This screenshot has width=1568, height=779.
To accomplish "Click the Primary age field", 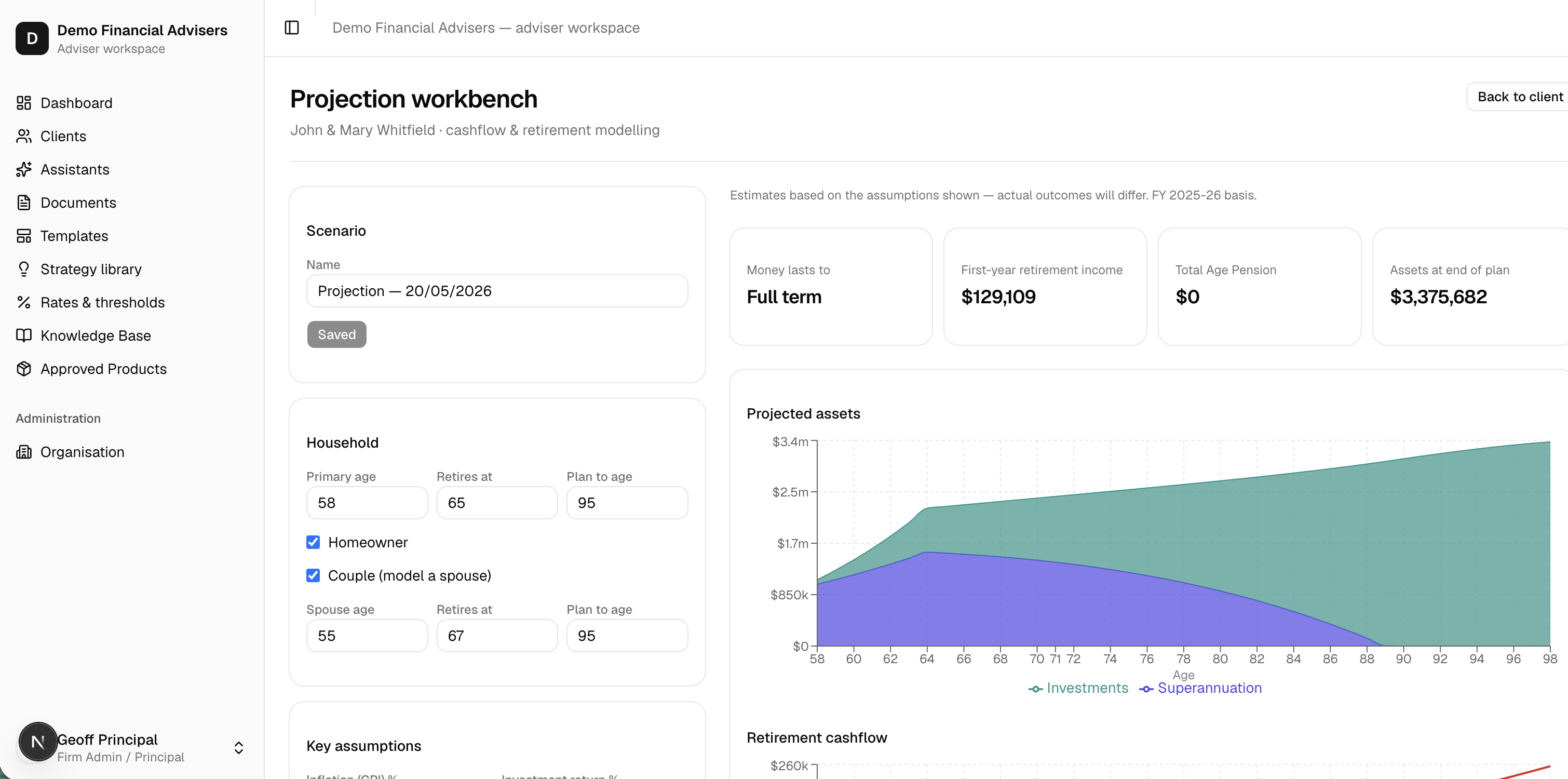I will tap(367, 503).
